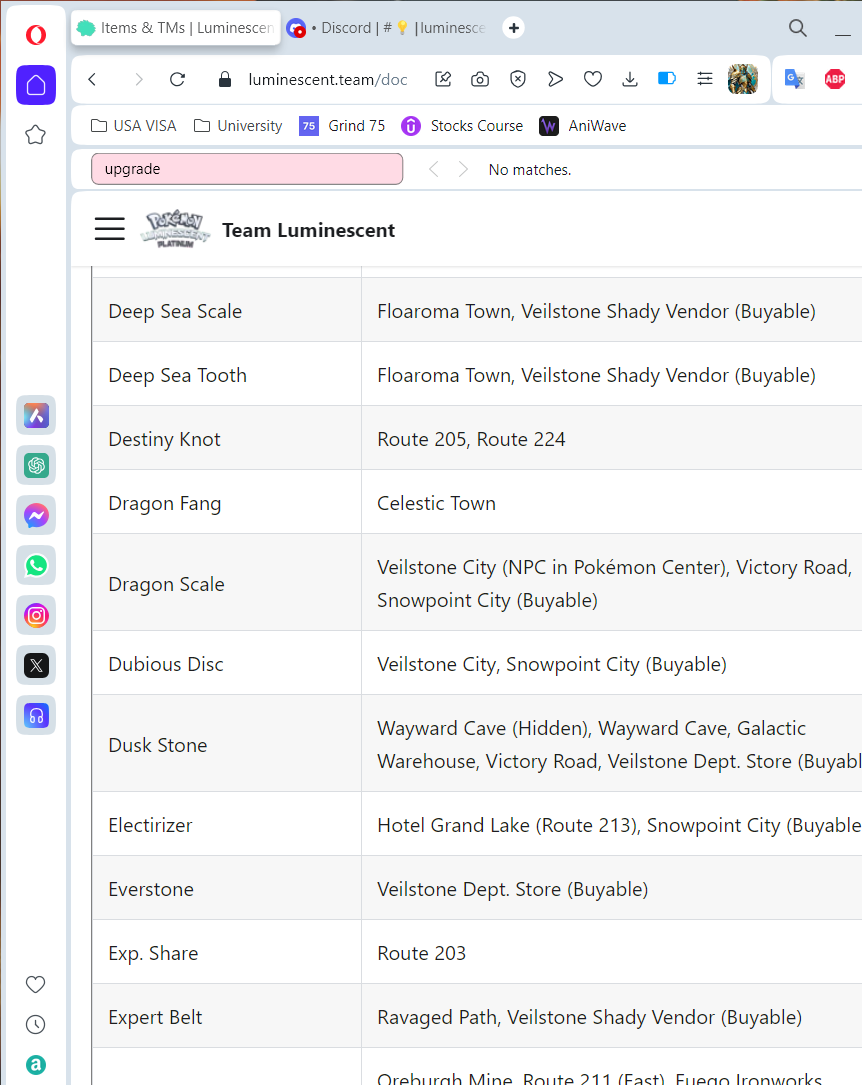Open the USA VISA bookmark folder
862x1085 pixels.
[134, 126]
